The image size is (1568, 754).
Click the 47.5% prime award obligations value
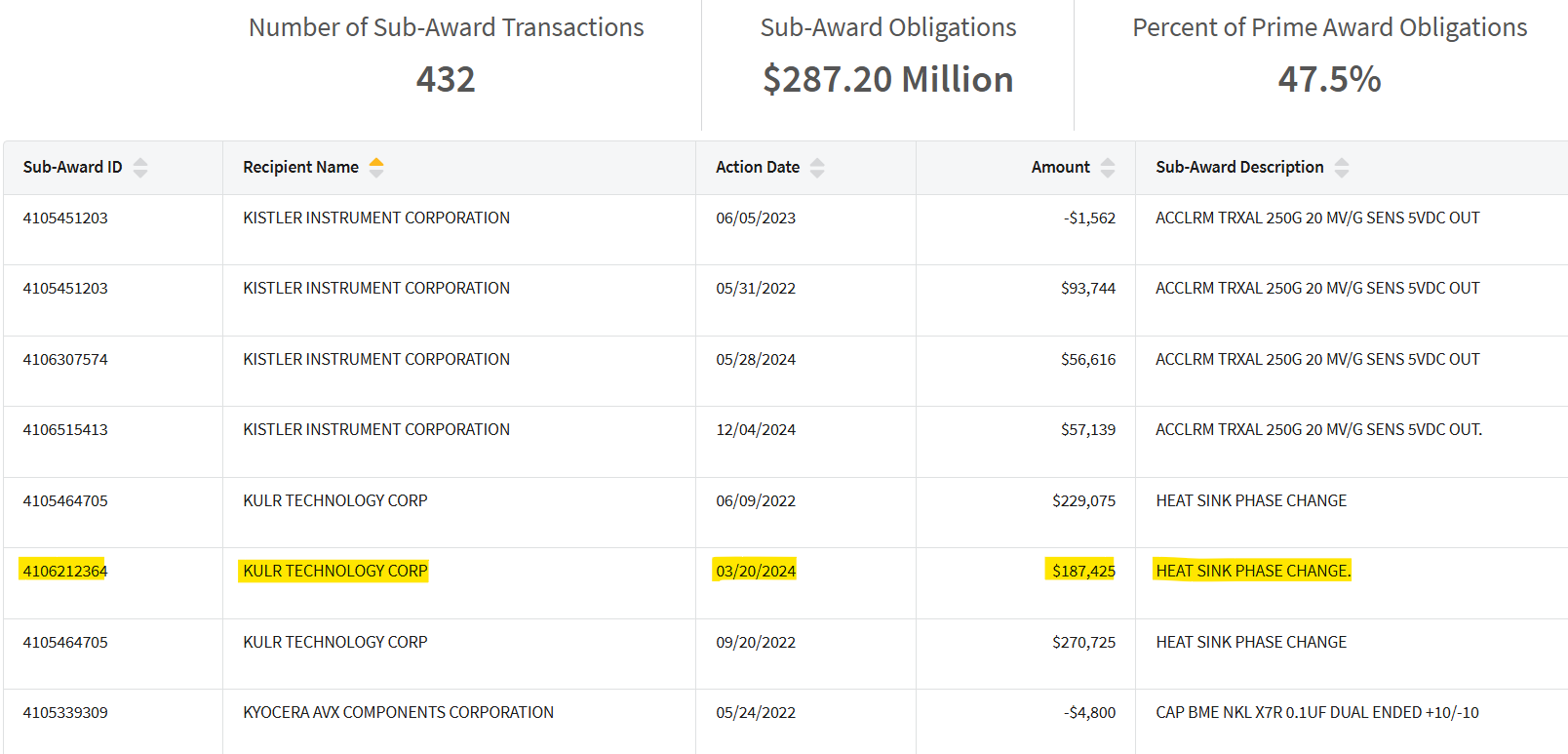tap(1329, 80)
